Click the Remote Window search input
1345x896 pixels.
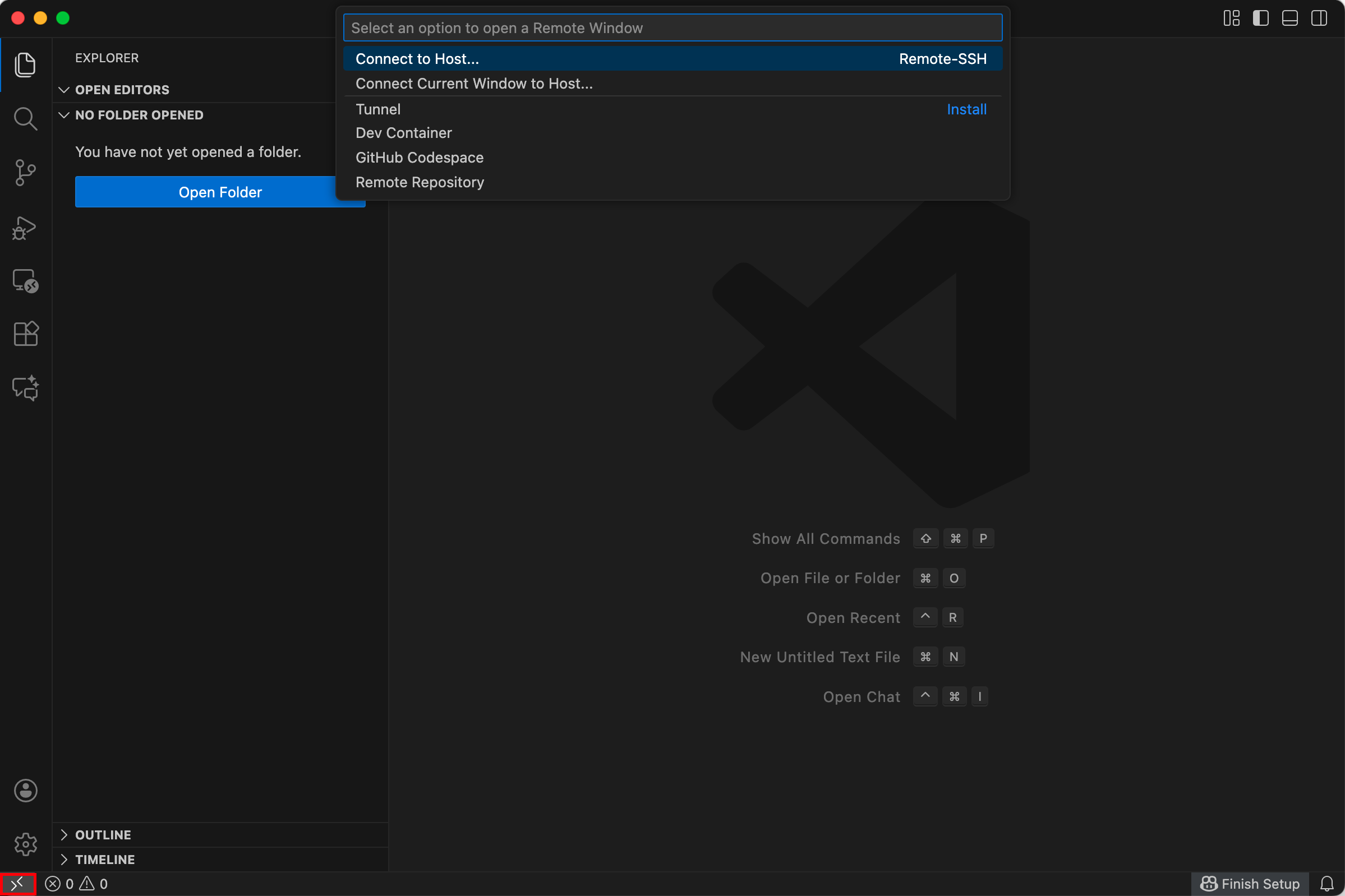tap(671, 28)
